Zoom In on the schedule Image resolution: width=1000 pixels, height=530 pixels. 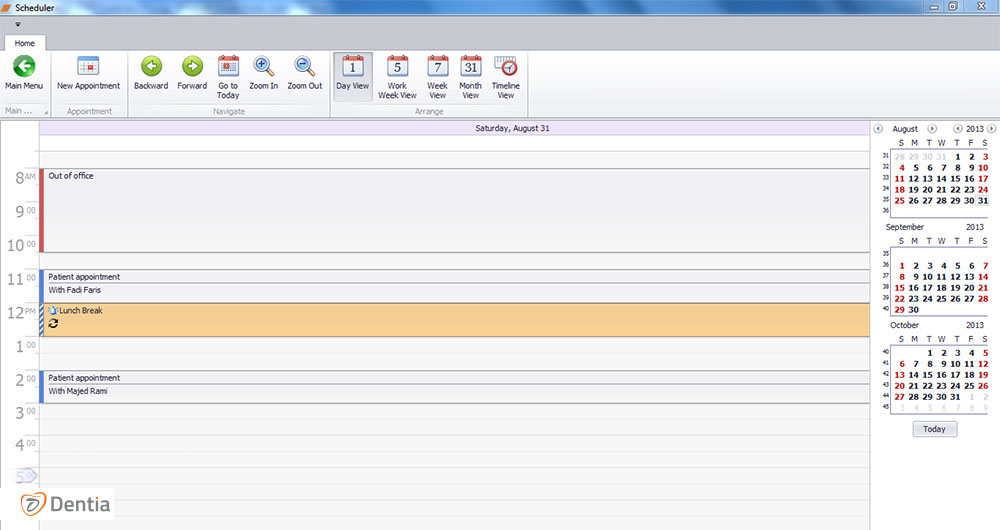point(264,68)
